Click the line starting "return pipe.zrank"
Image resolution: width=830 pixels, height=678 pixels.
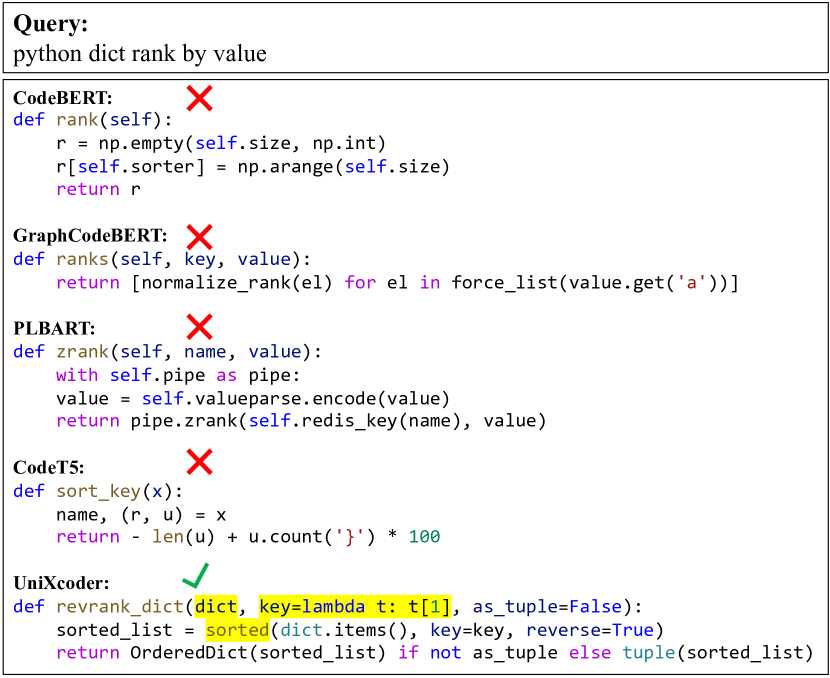(301, 421)
